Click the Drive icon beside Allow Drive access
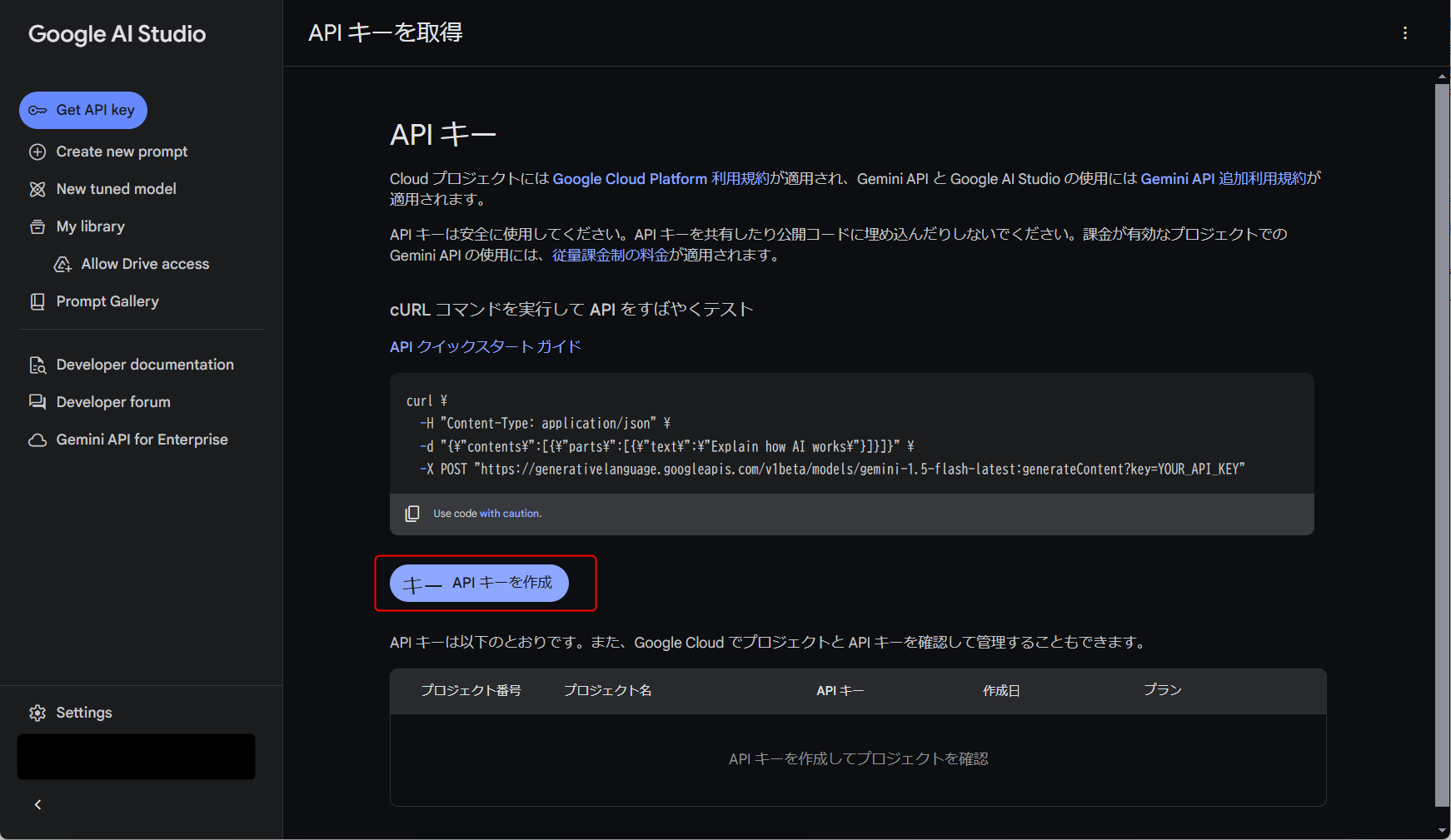1451x840 pixels. 62,264
